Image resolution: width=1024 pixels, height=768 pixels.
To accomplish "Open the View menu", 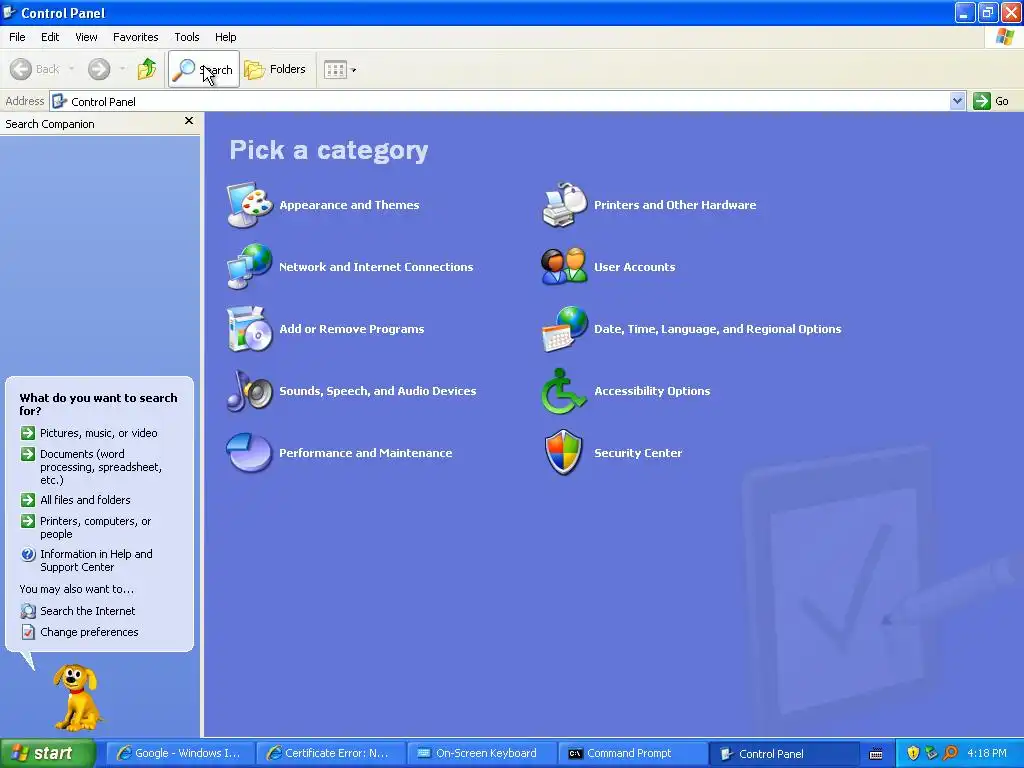I will click(86, 37).
